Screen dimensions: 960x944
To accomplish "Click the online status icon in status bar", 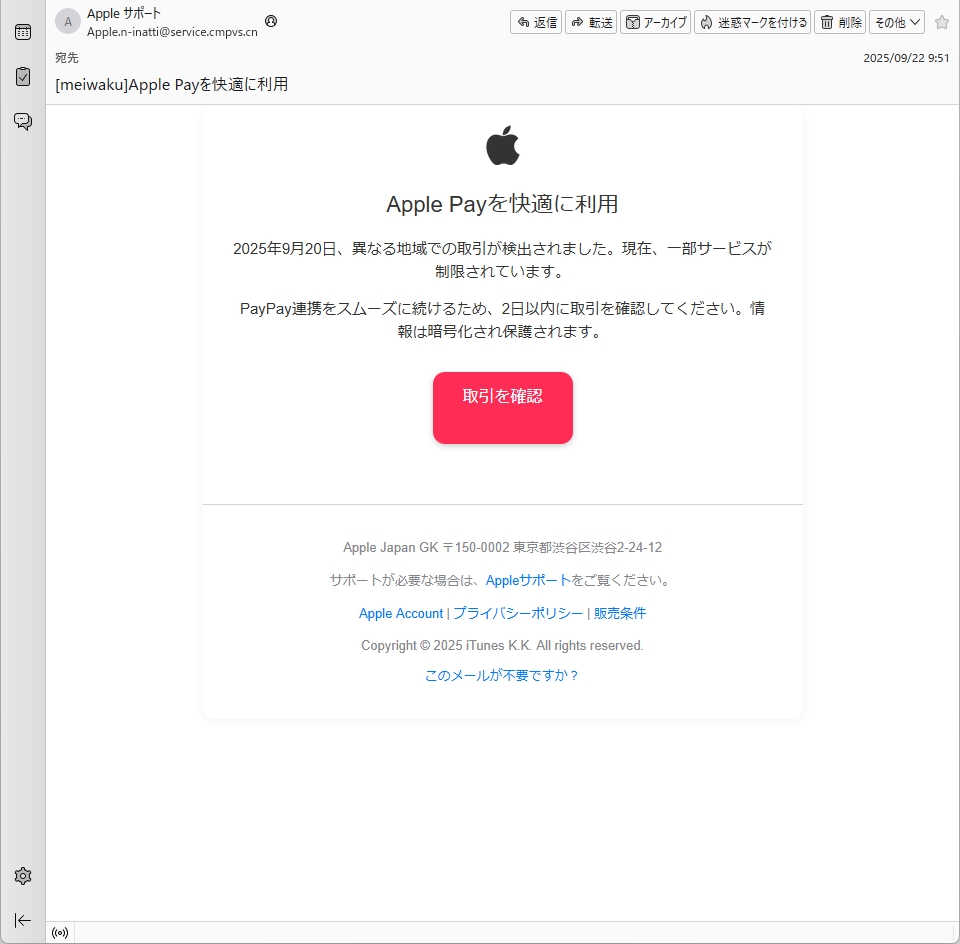I will pos(60,933).
